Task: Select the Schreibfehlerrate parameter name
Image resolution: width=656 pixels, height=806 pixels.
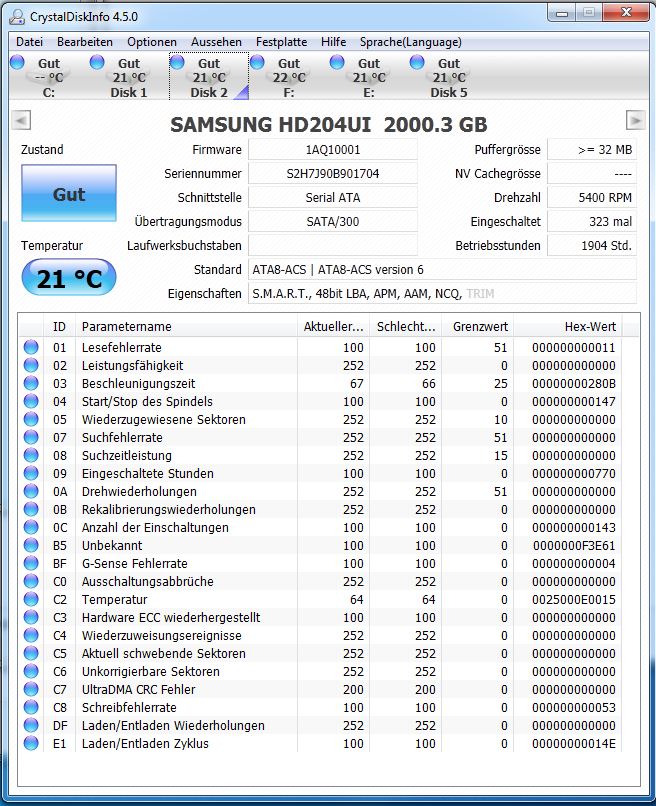Action: coord(129,707)
